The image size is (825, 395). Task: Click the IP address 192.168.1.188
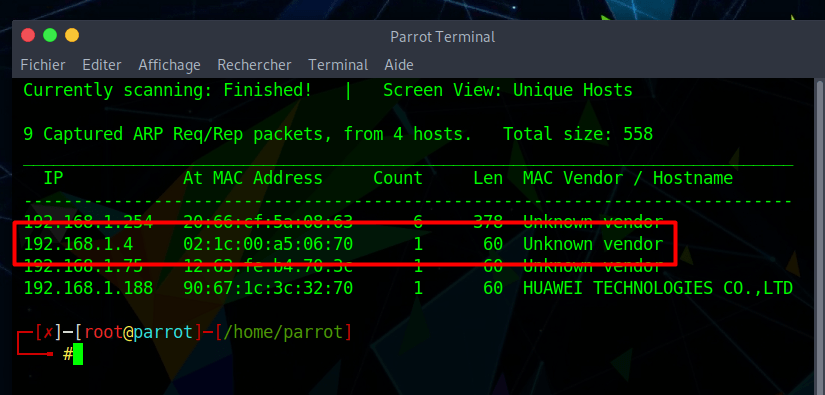point(88,288)
